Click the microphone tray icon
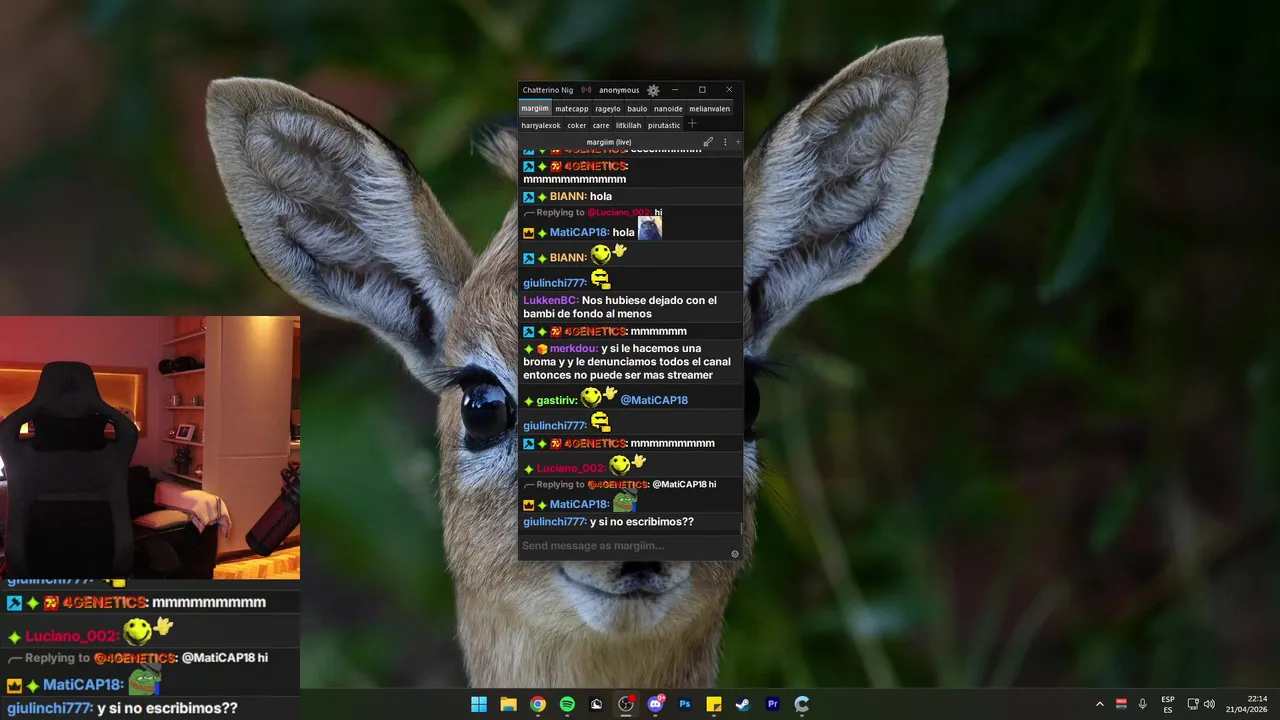1280x720 pixels. pos(1142,704)
